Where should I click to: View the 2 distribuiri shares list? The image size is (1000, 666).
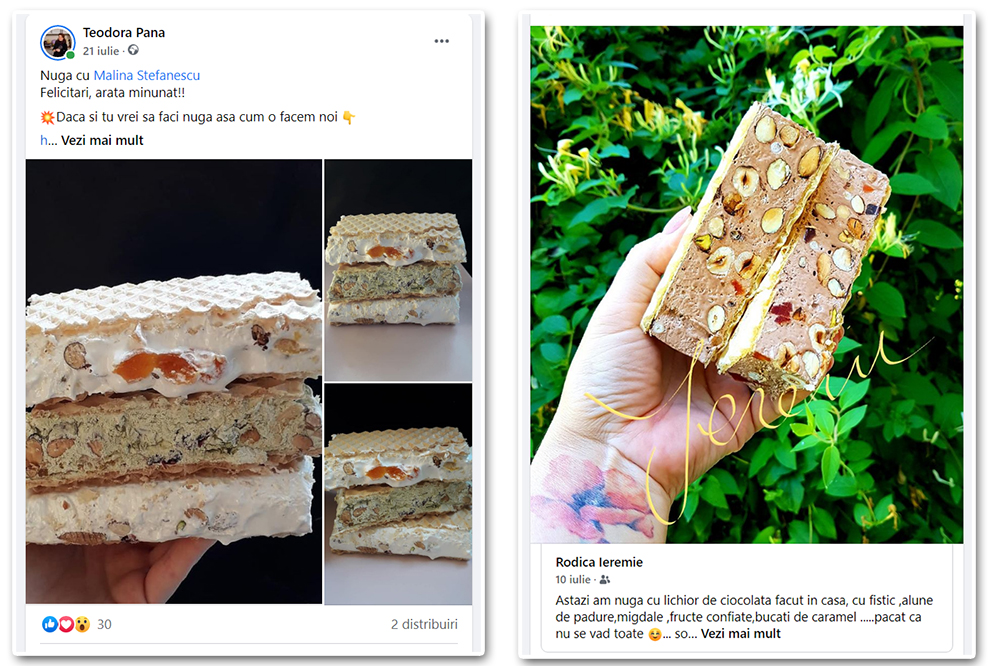424,624
